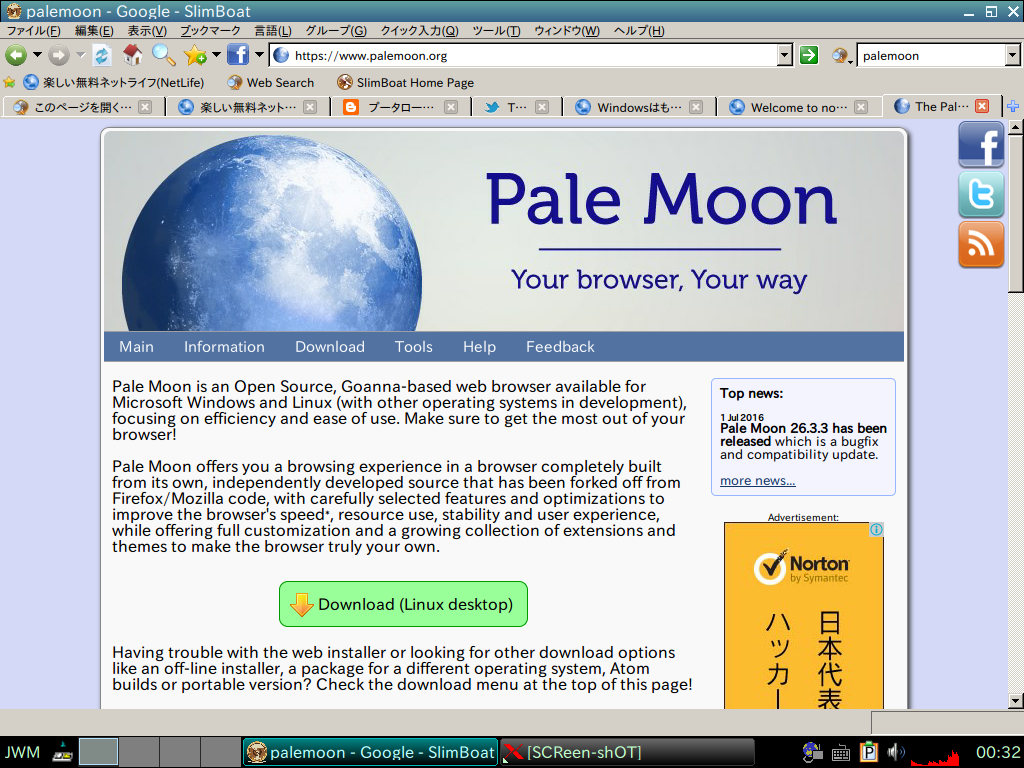Expand the search box dropdown arrow

[x=1013, y=56]
